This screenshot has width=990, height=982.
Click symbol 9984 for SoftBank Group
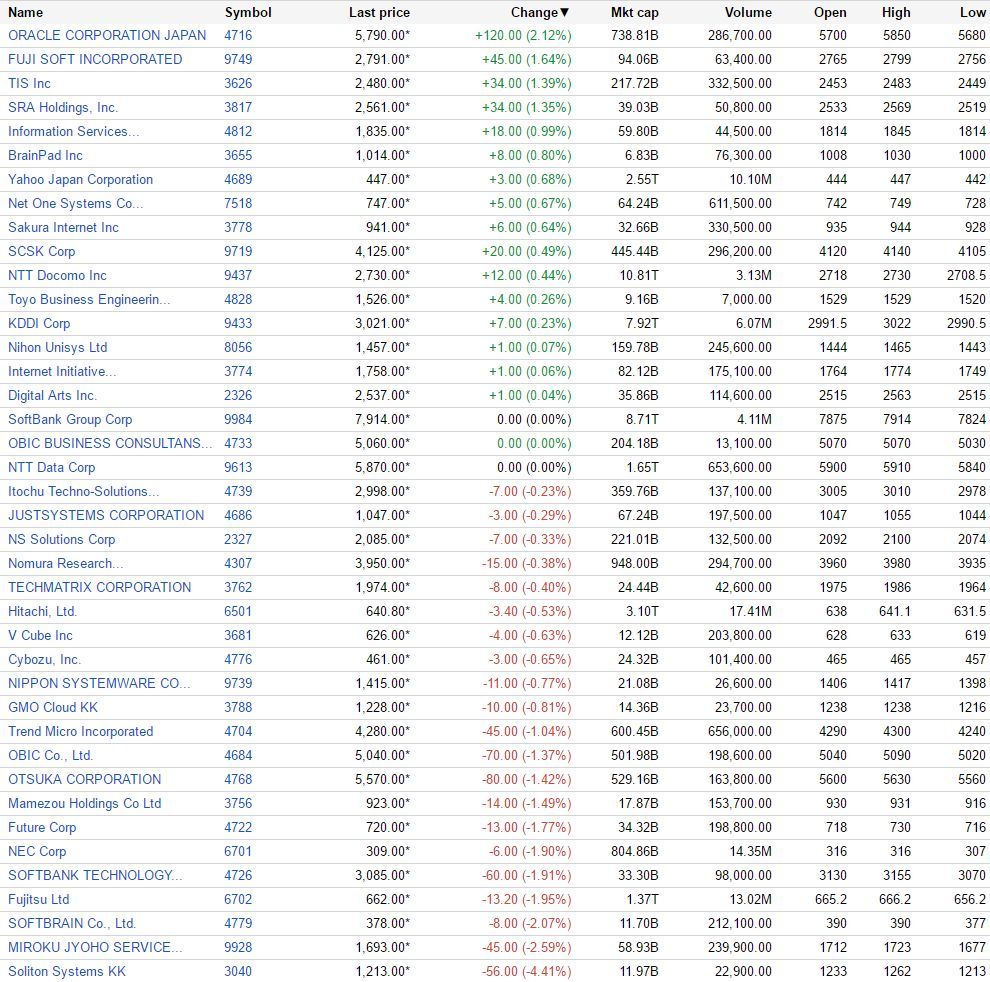[x=238, y=419]
